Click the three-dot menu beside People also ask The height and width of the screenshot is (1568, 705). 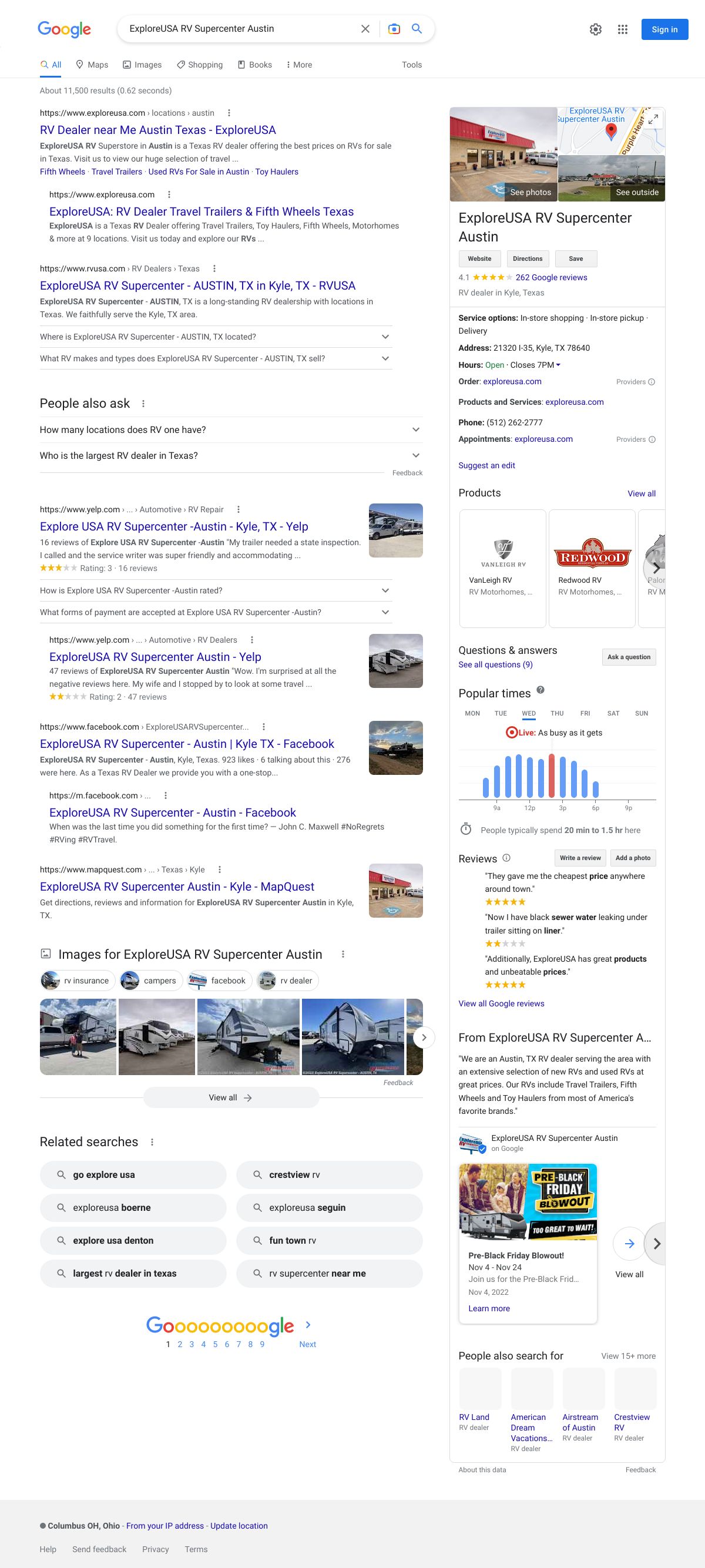point(144,404)
